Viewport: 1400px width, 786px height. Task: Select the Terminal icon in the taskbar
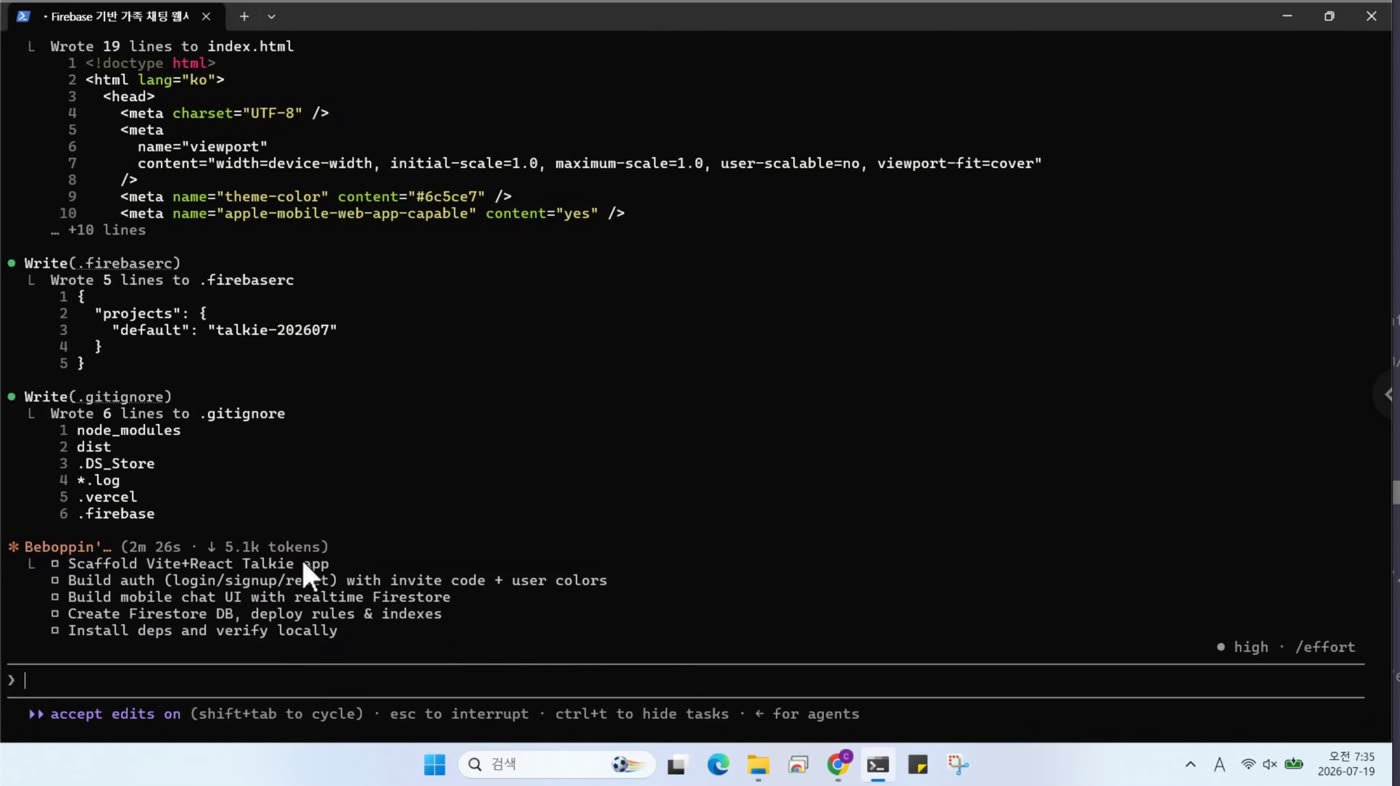[x=878, y=765]
